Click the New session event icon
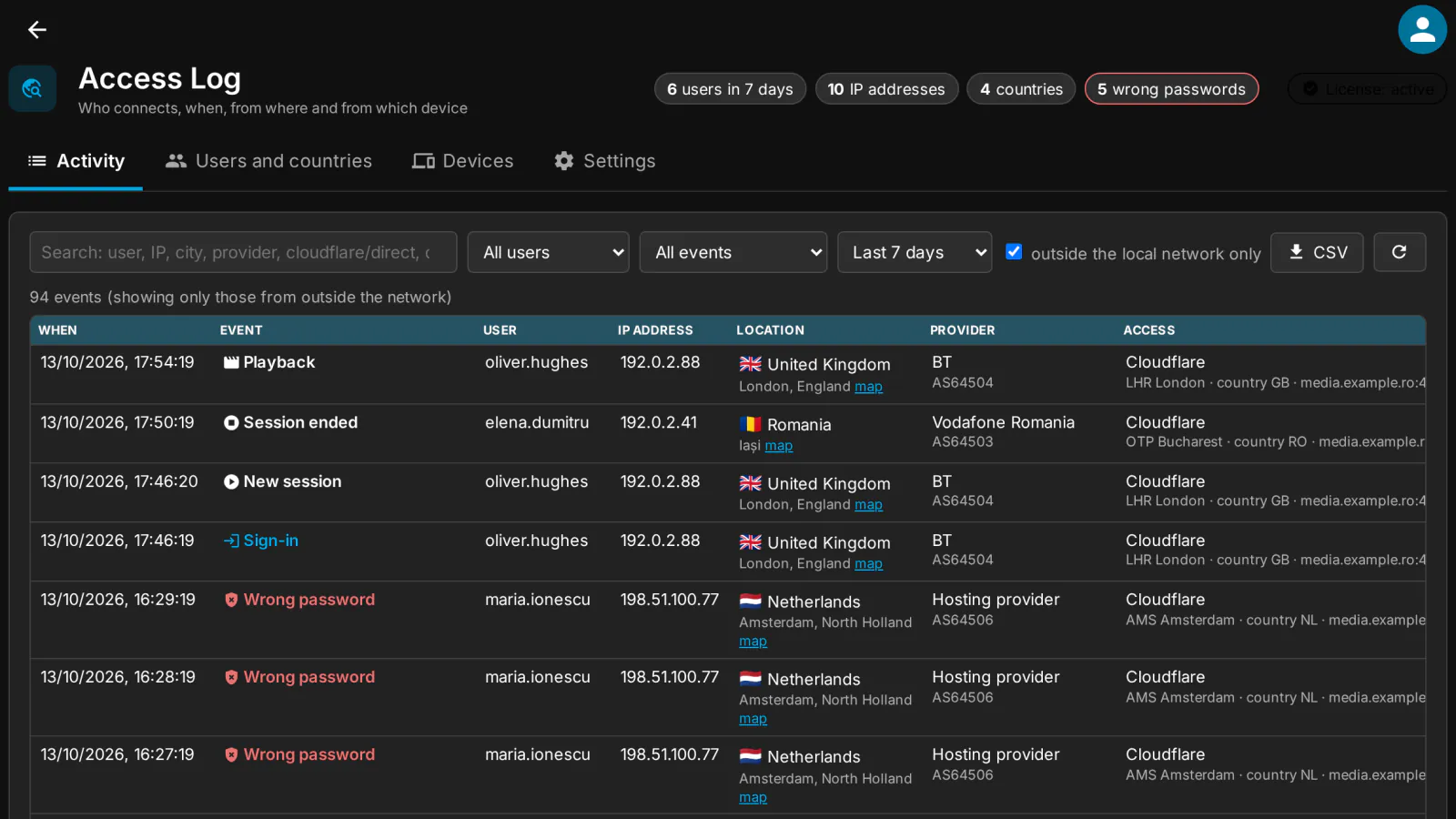This screenshot has height=819, width=1456. (231, 481)
